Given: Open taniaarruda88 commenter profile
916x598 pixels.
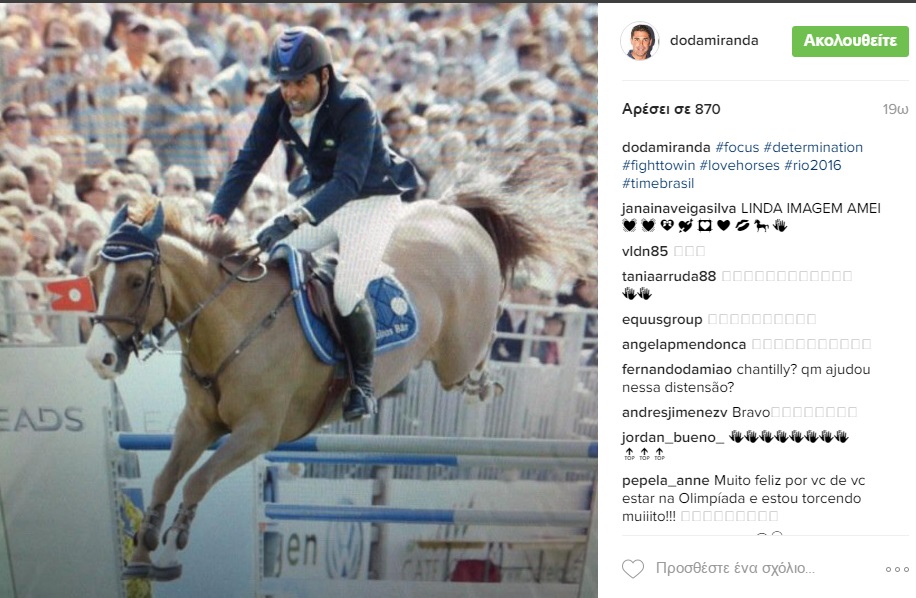Looking at the screenshot, I should [669, 276].
